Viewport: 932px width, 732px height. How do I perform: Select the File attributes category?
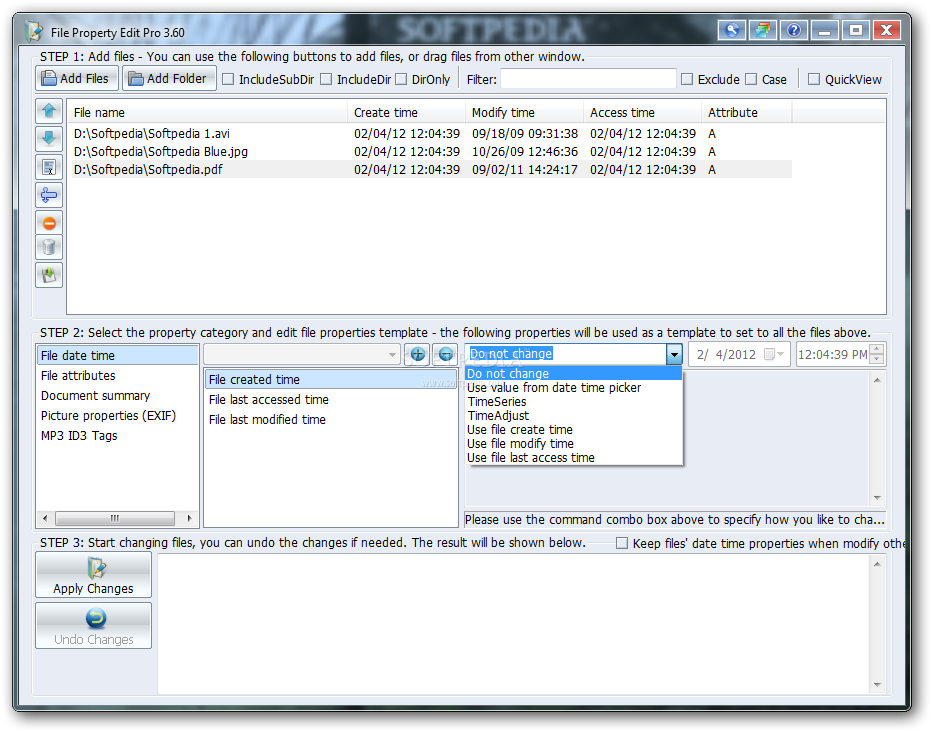pos(117,376)
